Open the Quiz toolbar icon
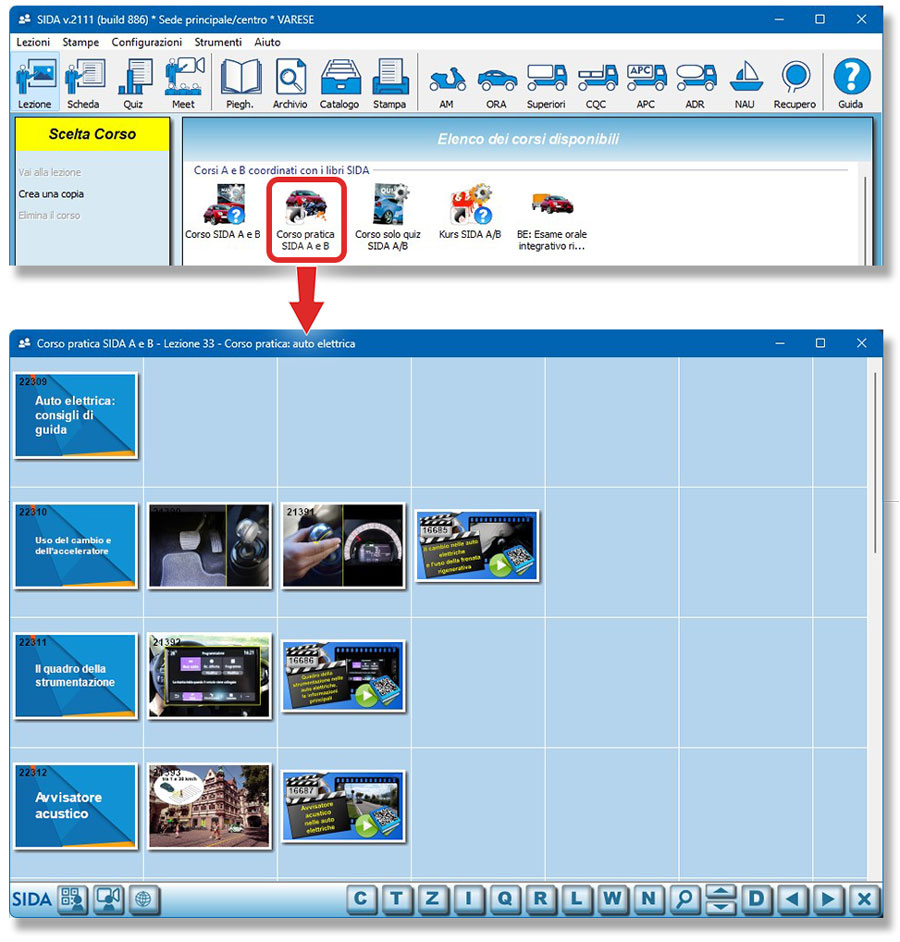Image resolution: width=900 pixels, height=942 pixels. pyautogui.click(x=133, y=83)
